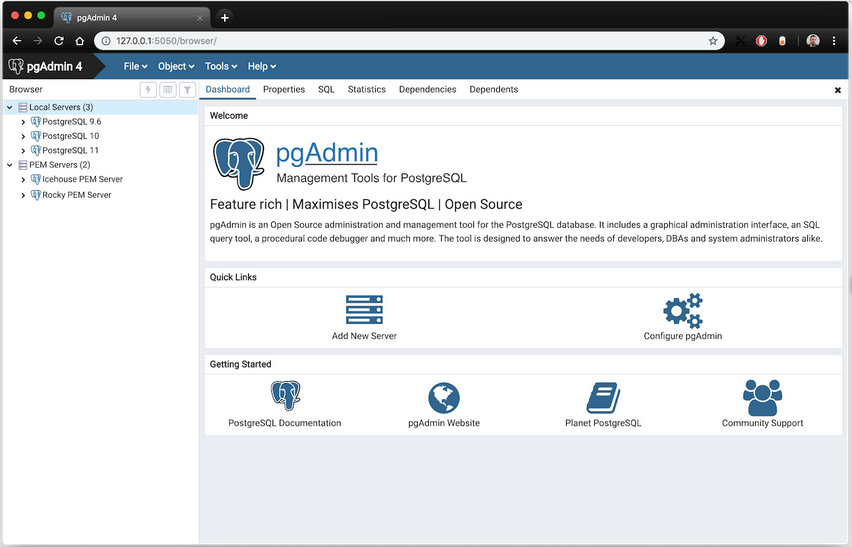Reload the page in browser

[59, 41]
